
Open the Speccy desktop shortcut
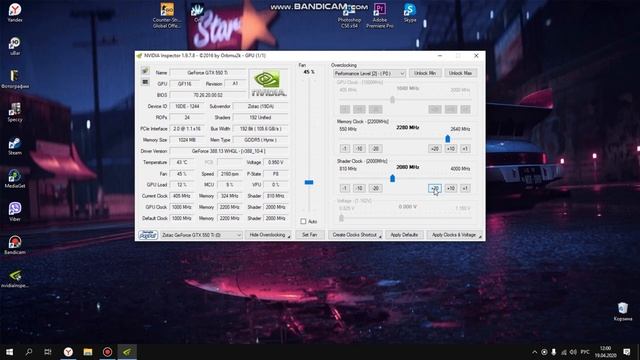[15, 112]
